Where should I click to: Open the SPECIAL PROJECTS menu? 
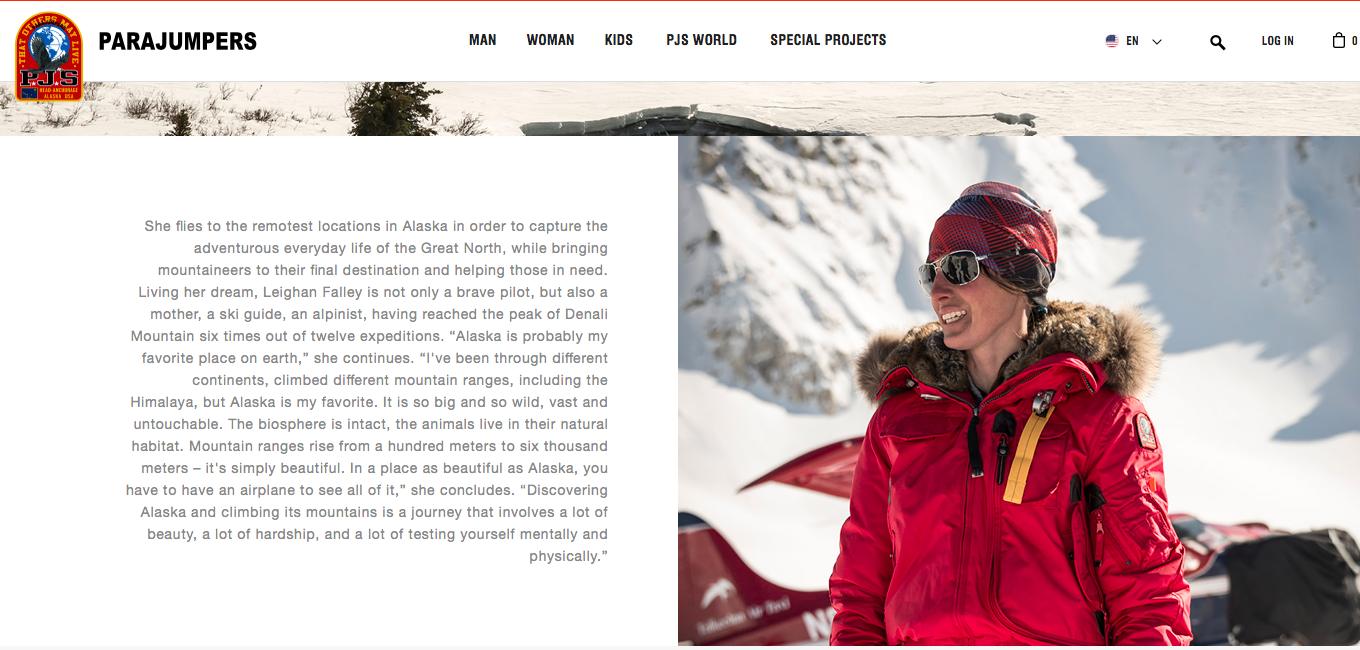pyautogui.click(x=828, y=40)
